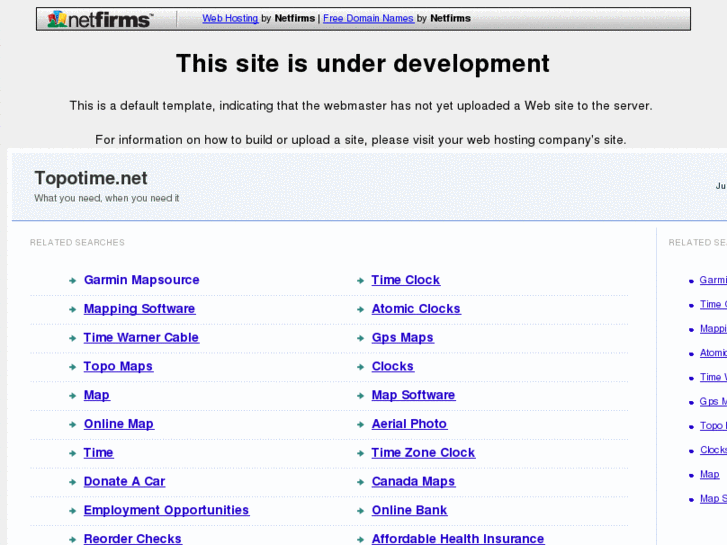Click the arrow bullet beside Canada Maps
Viewport: 727px width, 545px height.
tap(360, 482)
